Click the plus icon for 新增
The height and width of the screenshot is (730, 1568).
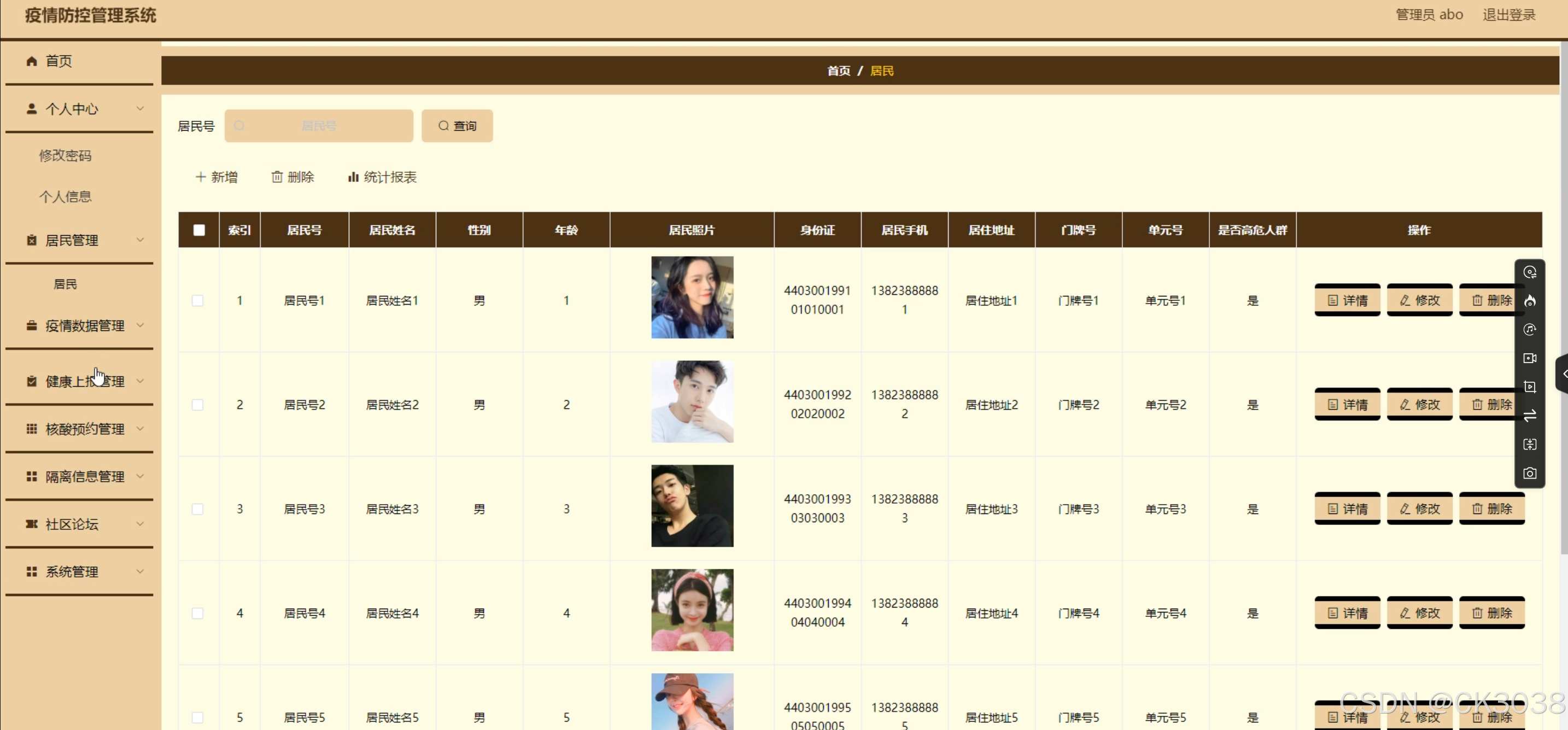(200, 177)
